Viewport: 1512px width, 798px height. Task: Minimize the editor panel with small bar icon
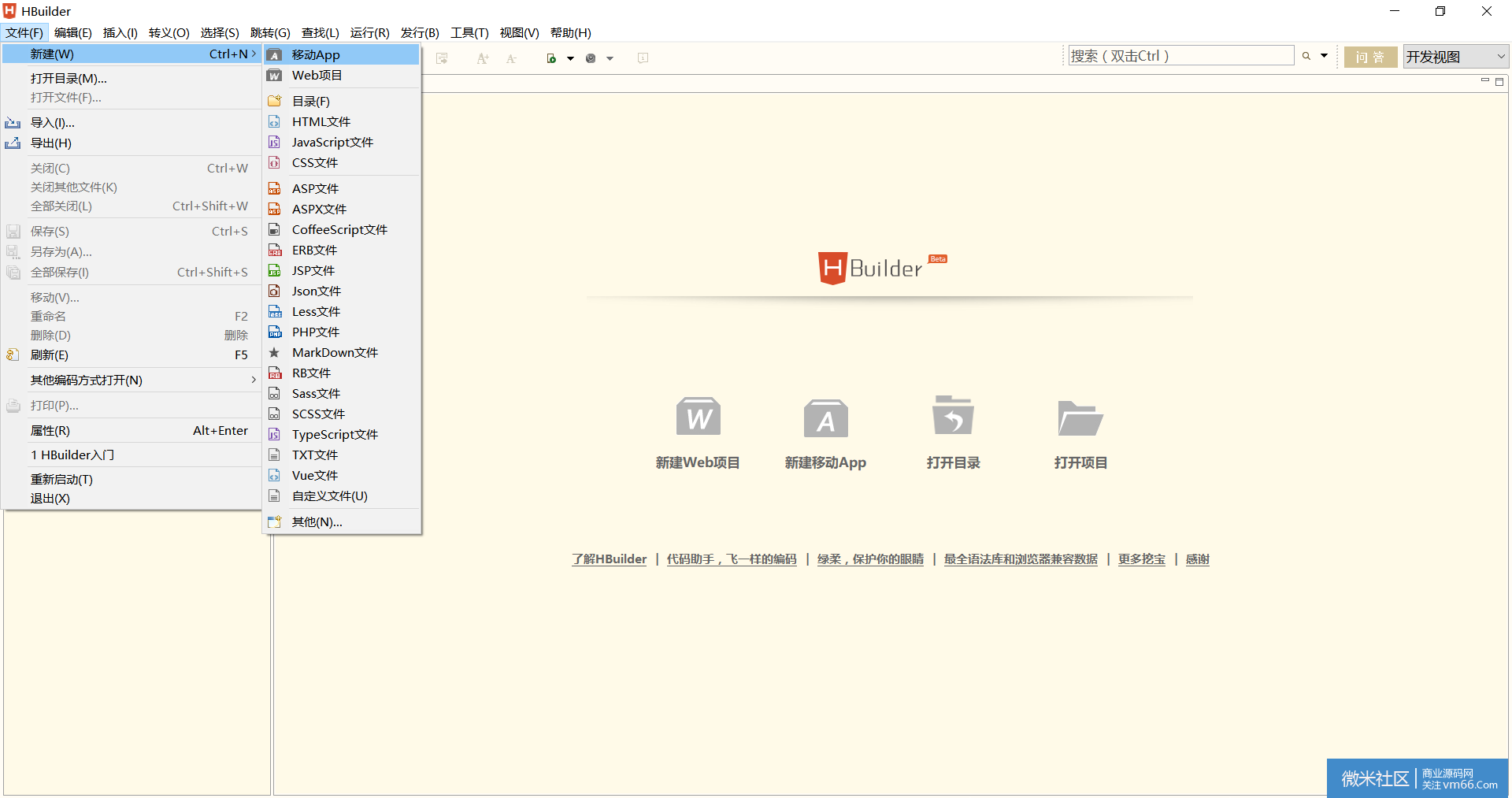coord(1485,81)
